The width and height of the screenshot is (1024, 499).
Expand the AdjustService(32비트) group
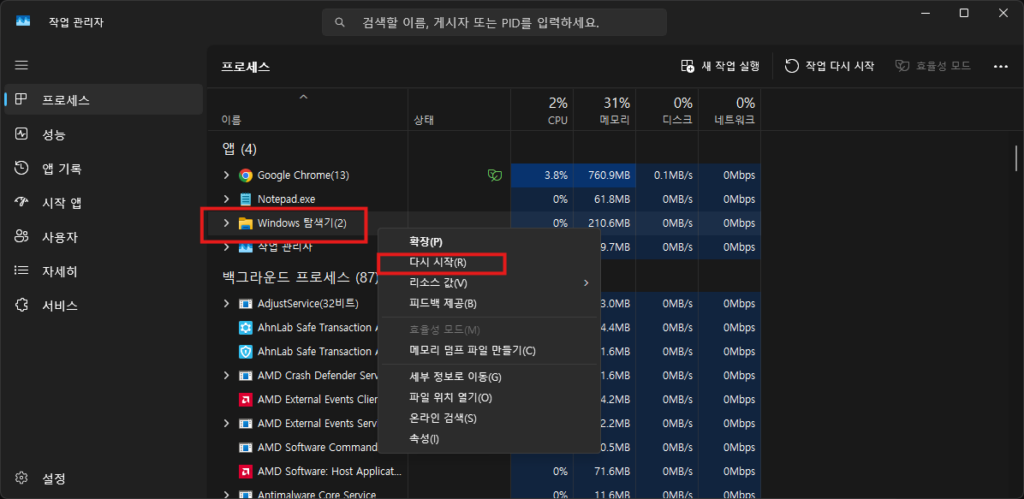(226, 304)
